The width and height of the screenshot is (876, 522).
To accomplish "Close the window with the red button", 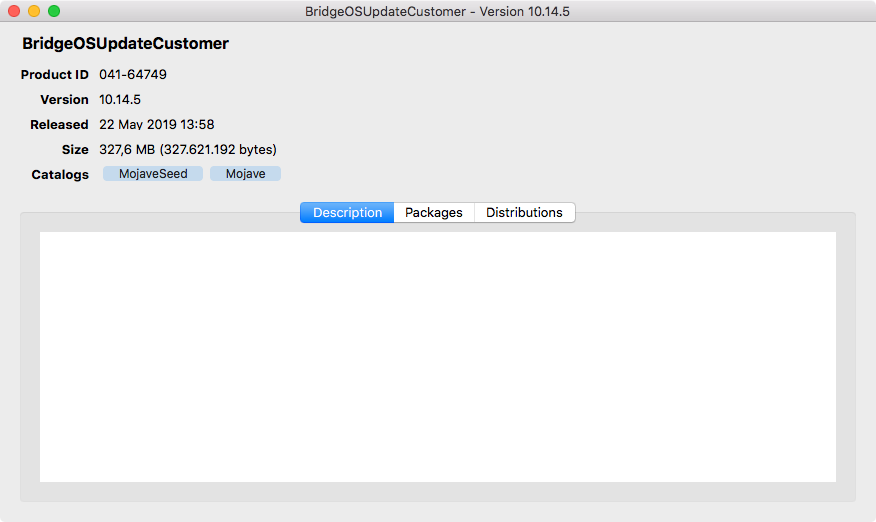I will [x=14, y=11].
